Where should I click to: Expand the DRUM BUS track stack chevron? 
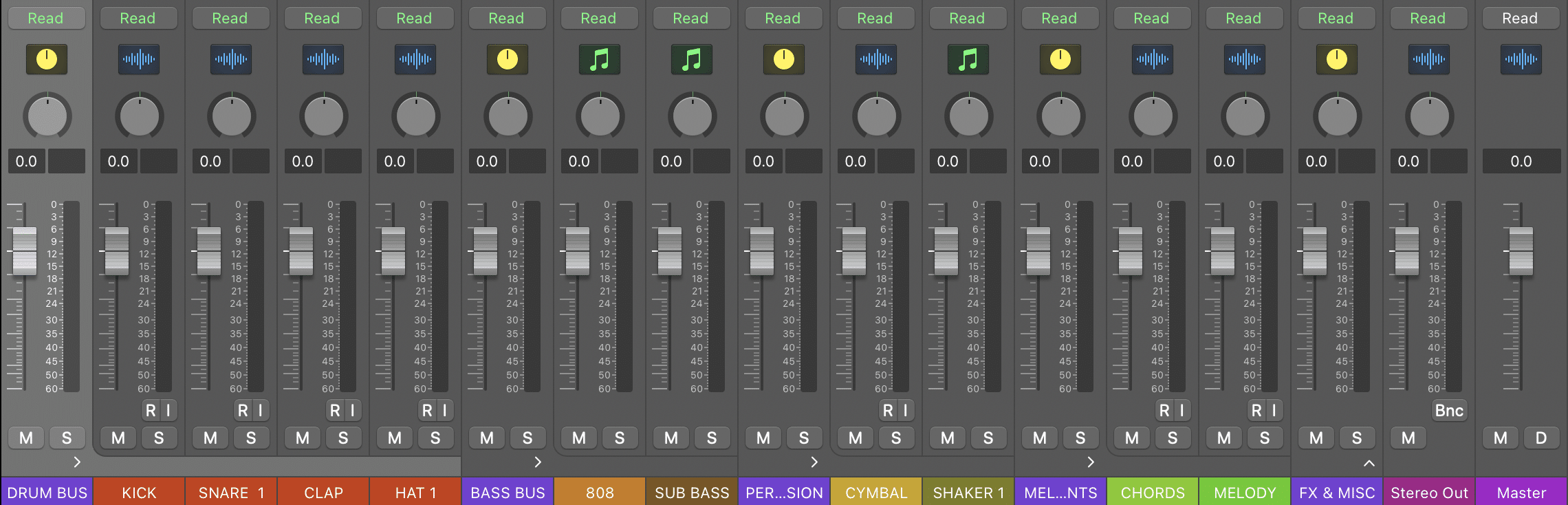tap(77, 462)
